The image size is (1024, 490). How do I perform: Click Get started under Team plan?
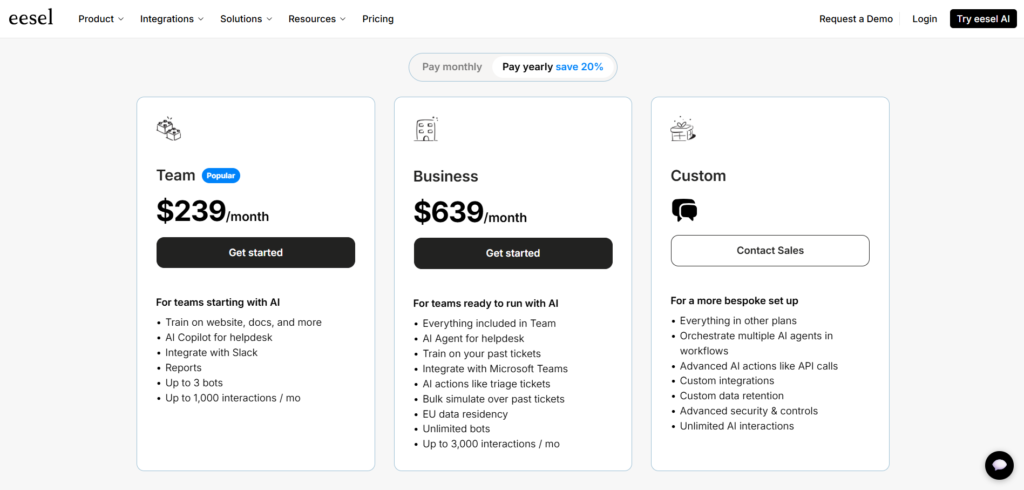(x=255, y=252)
